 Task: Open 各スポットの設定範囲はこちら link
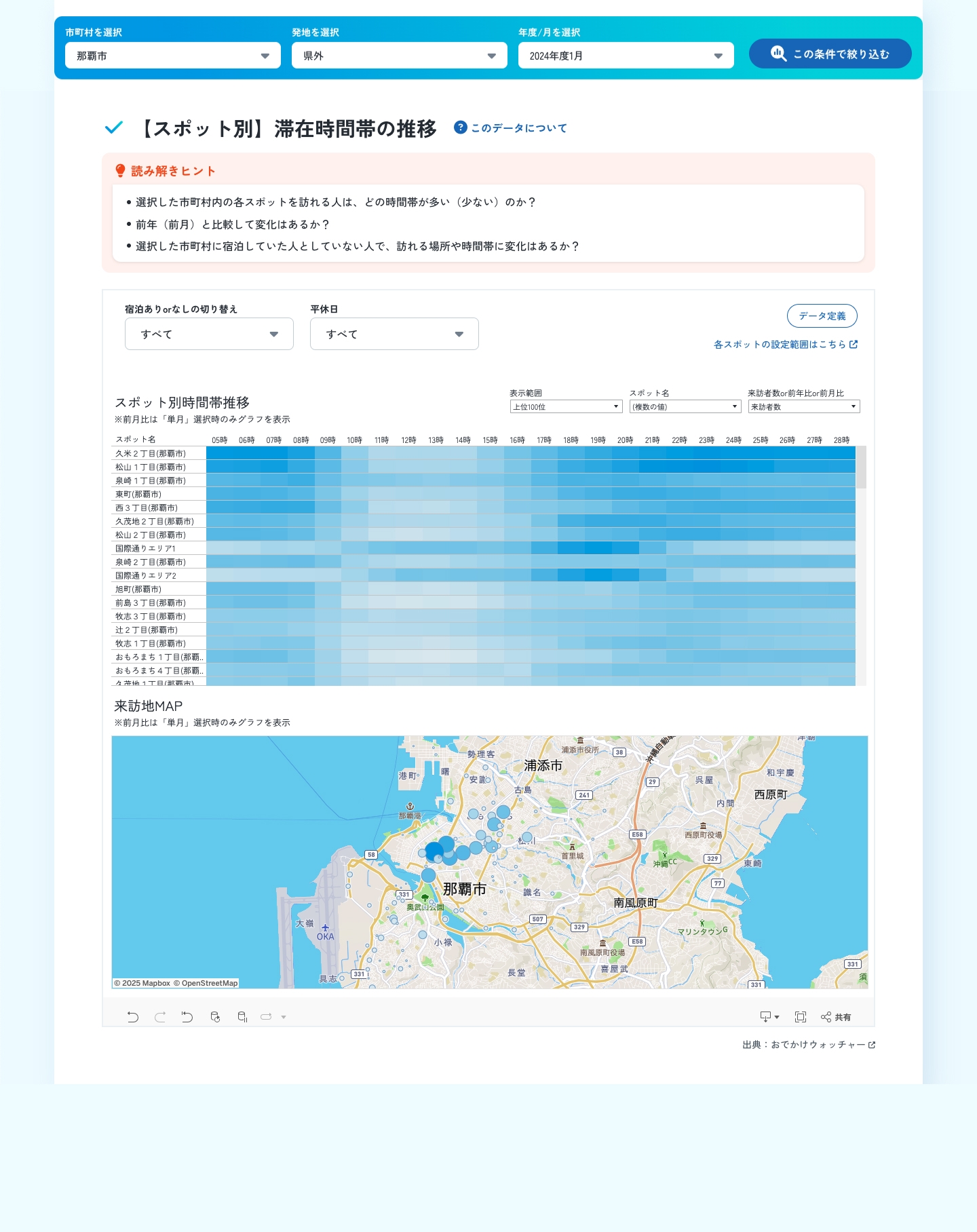(785, 345)
